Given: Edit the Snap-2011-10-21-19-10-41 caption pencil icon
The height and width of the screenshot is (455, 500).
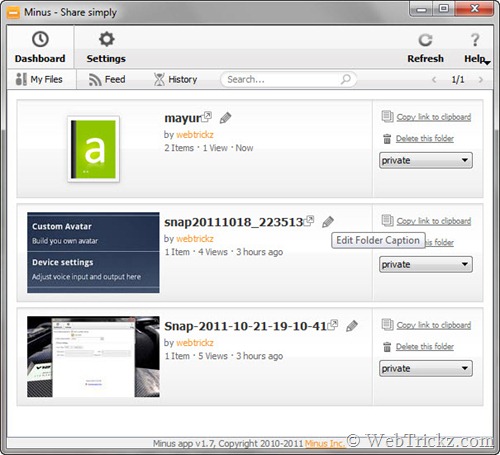Looking at the screenshot, I should coord(352,326).
